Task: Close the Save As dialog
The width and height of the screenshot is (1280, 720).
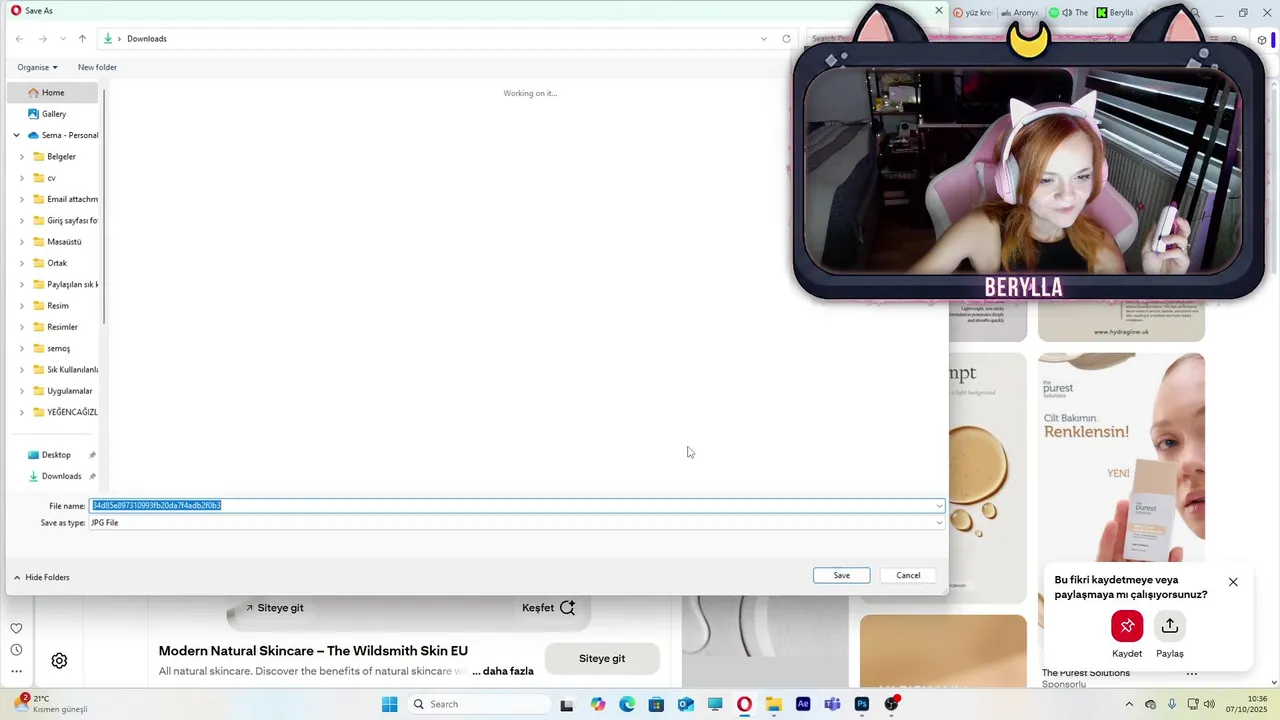Action: pos(938,10)
